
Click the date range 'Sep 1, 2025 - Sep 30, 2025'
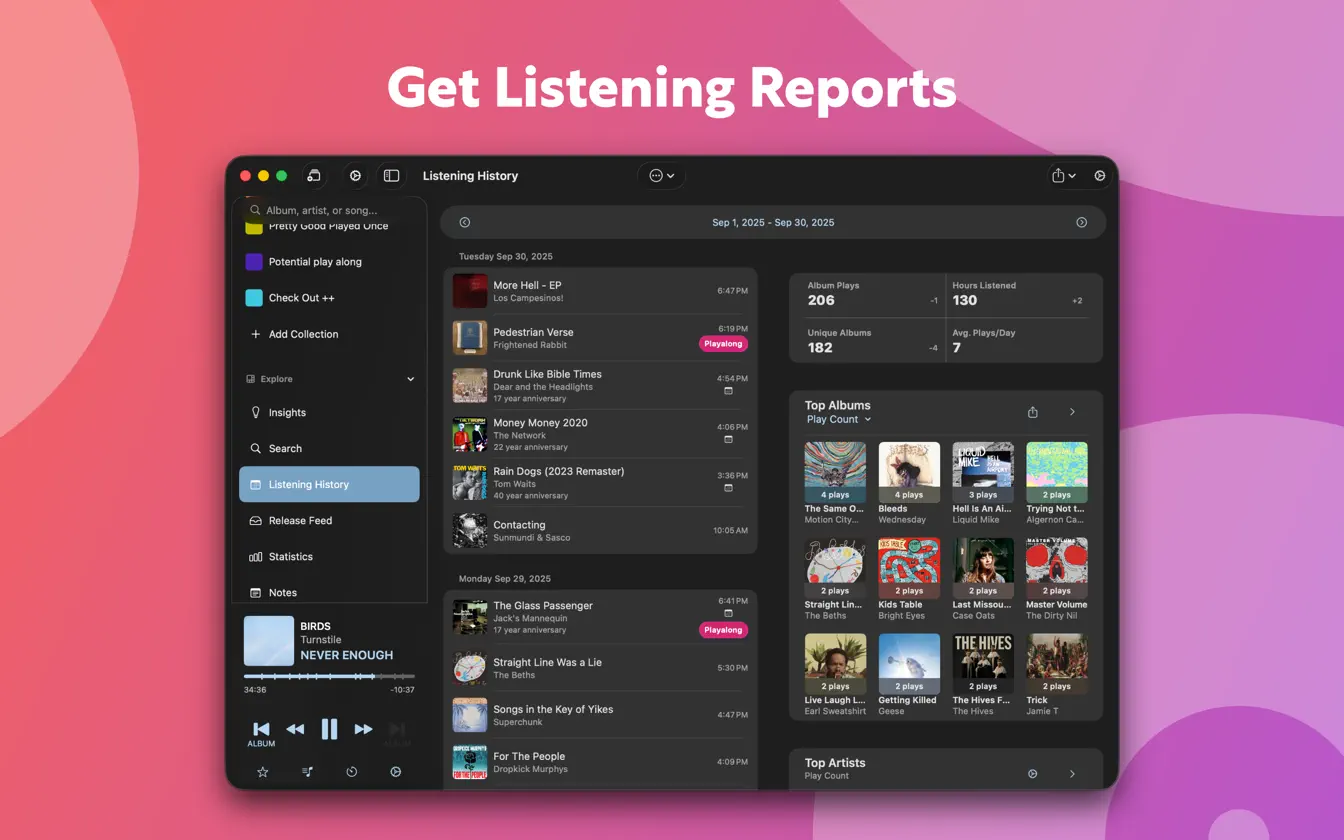[773, 222]
